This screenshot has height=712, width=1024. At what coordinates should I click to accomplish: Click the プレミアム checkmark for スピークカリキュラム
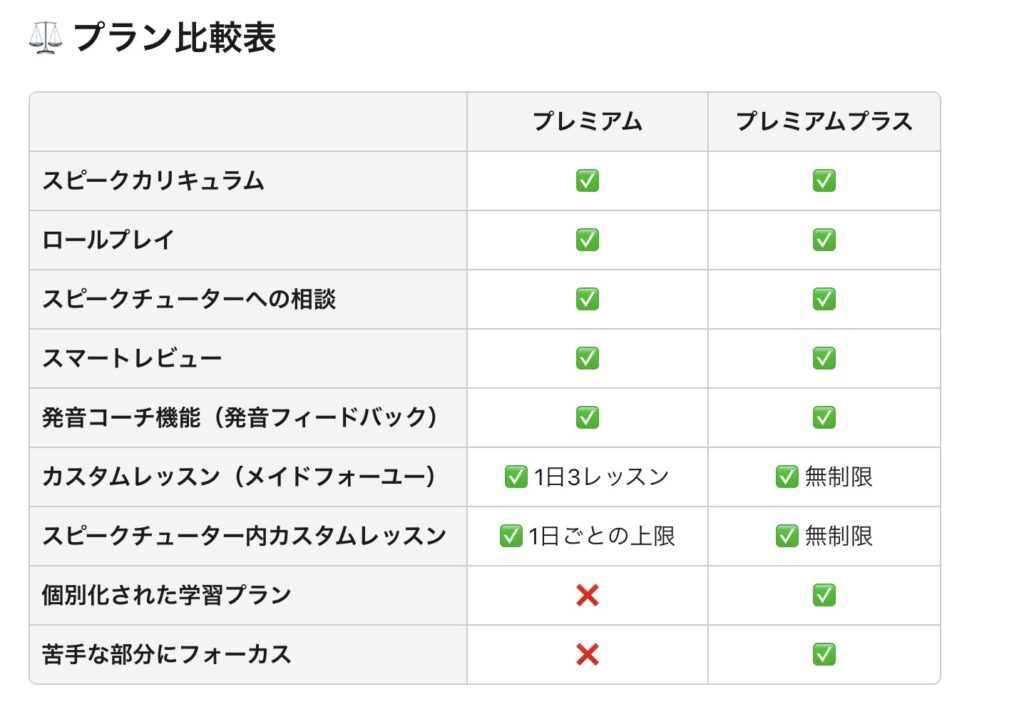587,181
